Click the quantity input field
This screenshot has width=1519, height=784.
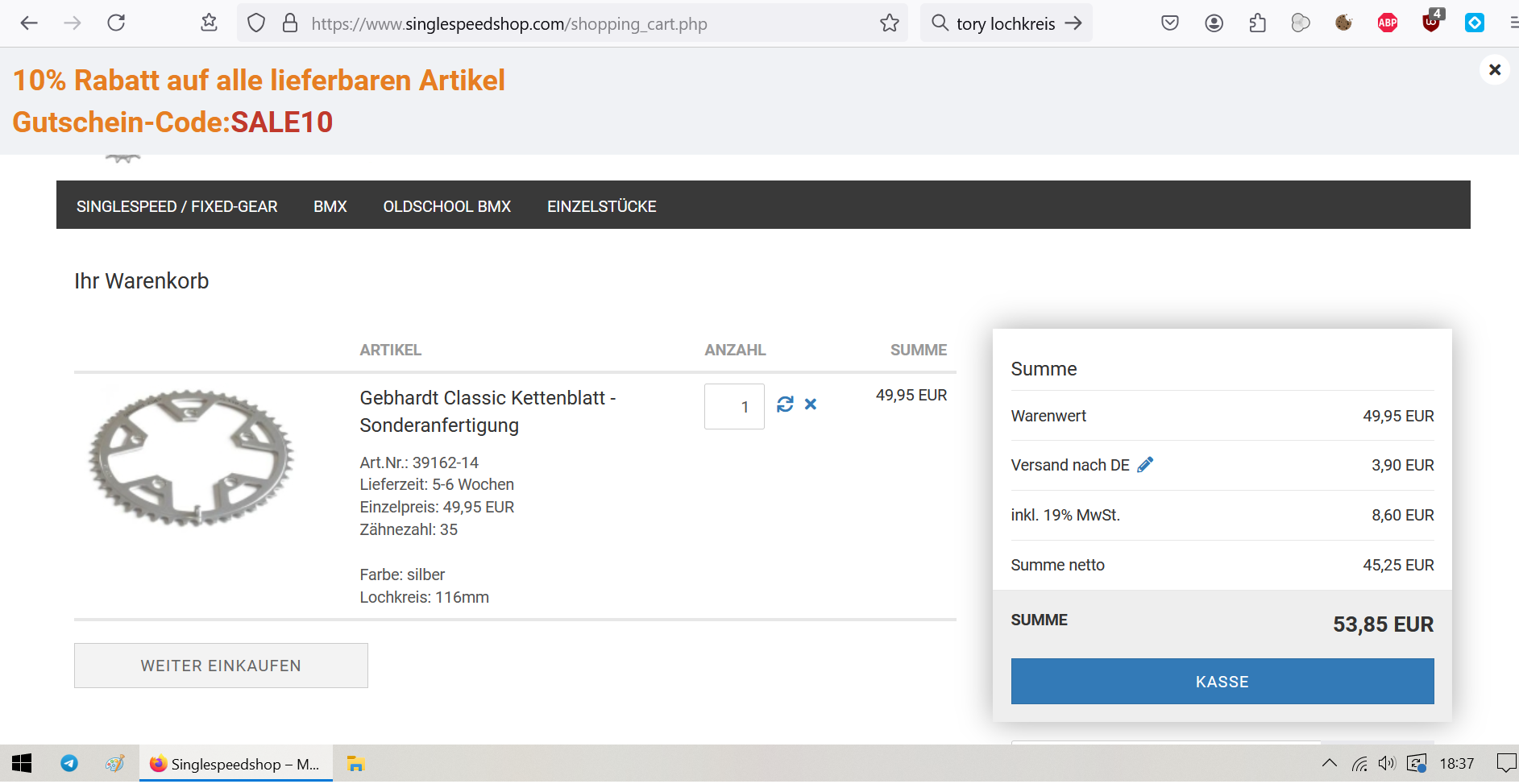(734, 406)
